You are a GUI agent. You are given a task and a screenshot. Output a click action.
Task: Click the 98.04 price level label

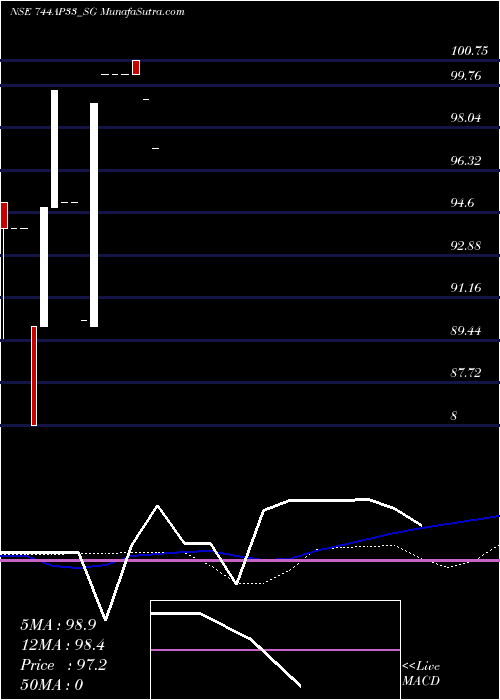[x=466, y=118]
